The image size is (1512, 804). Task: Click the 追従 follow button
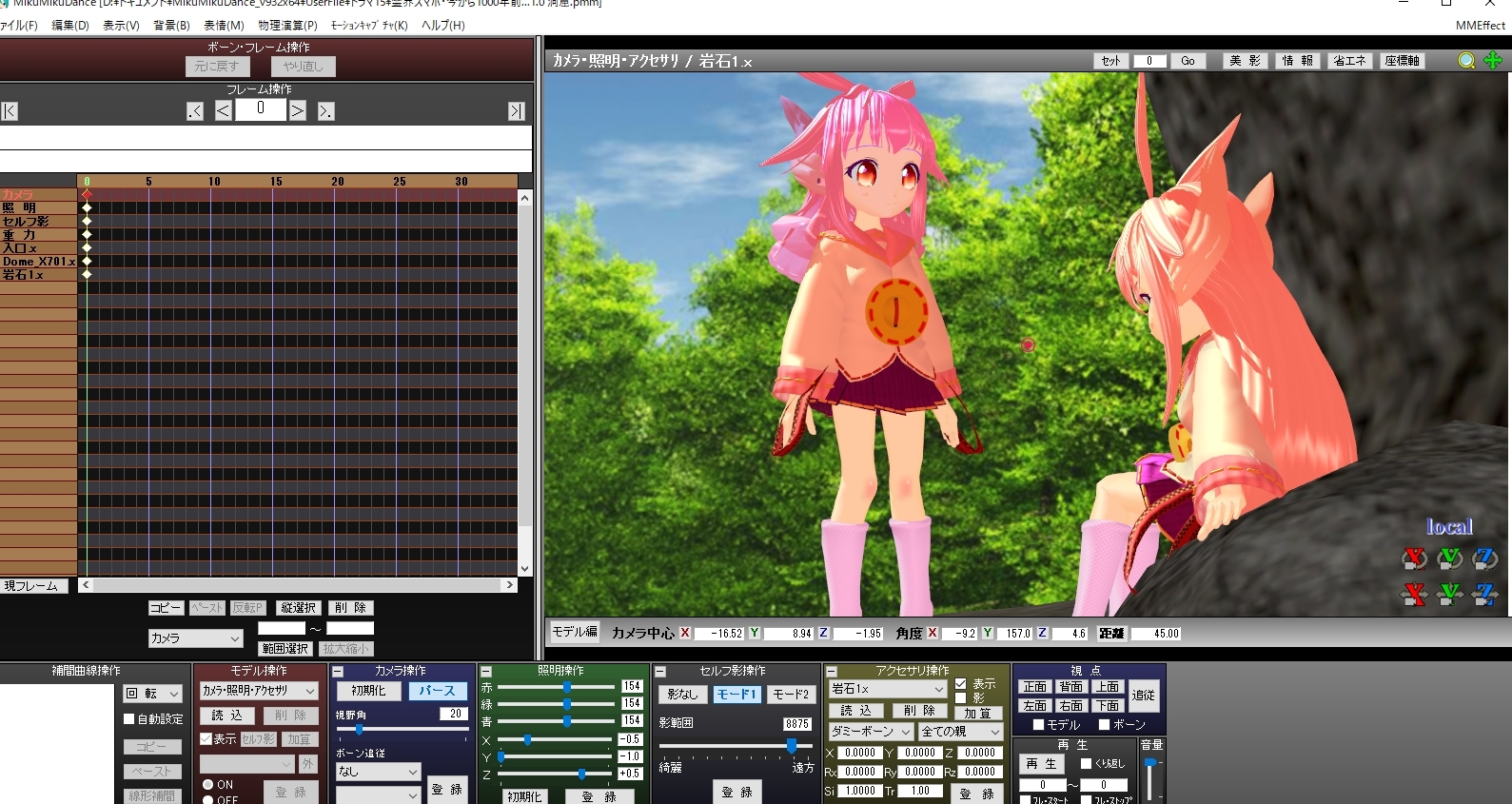(x=1143, y=696)
